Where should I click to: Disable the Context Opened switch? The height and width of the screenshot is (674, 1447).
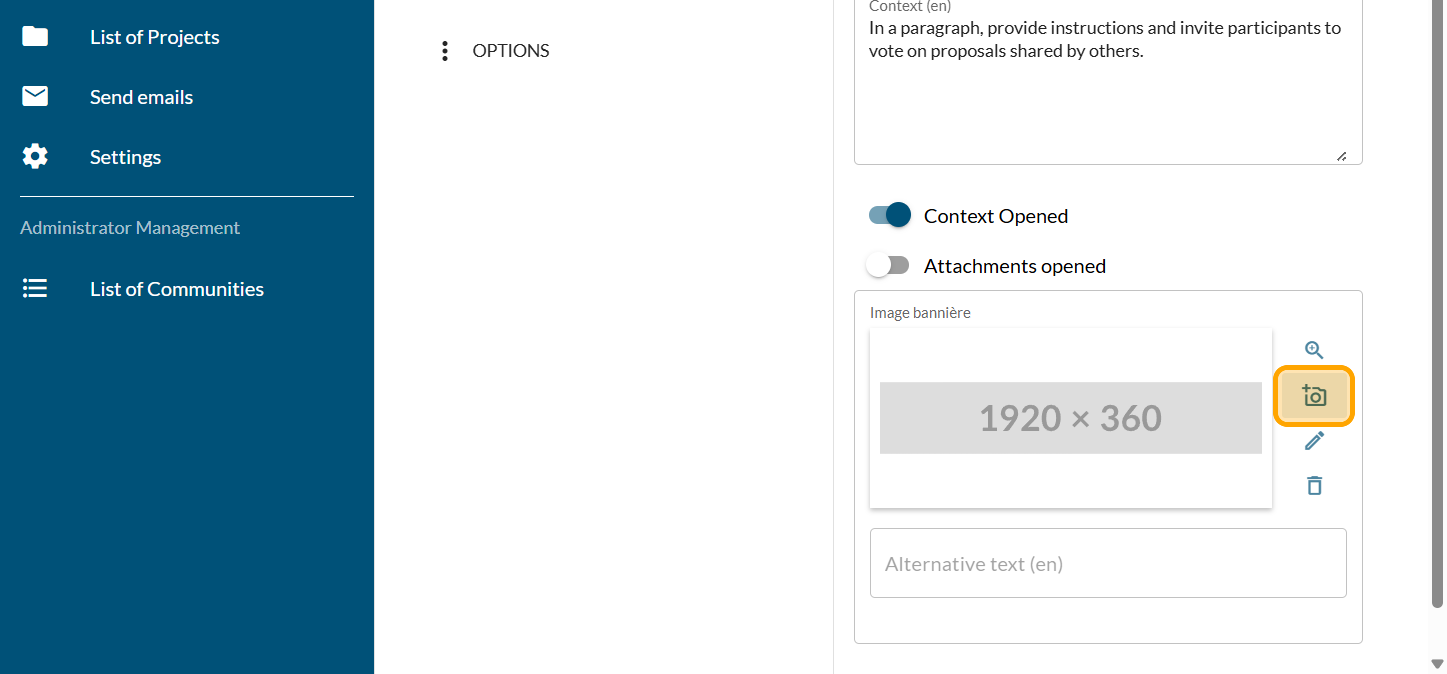[x=890, y=215]
